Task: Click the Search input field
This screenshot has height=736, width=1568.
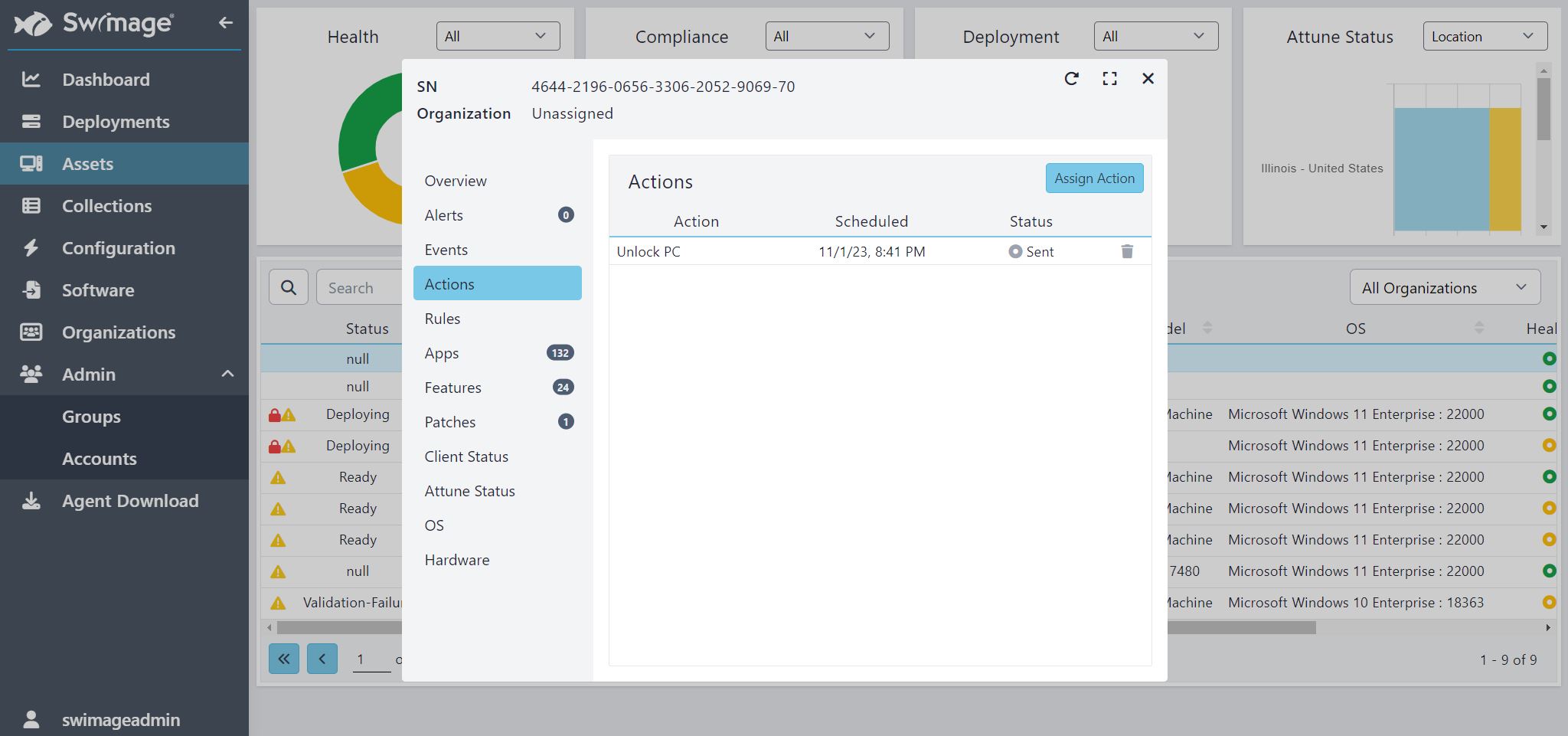Action: [360, 287]
